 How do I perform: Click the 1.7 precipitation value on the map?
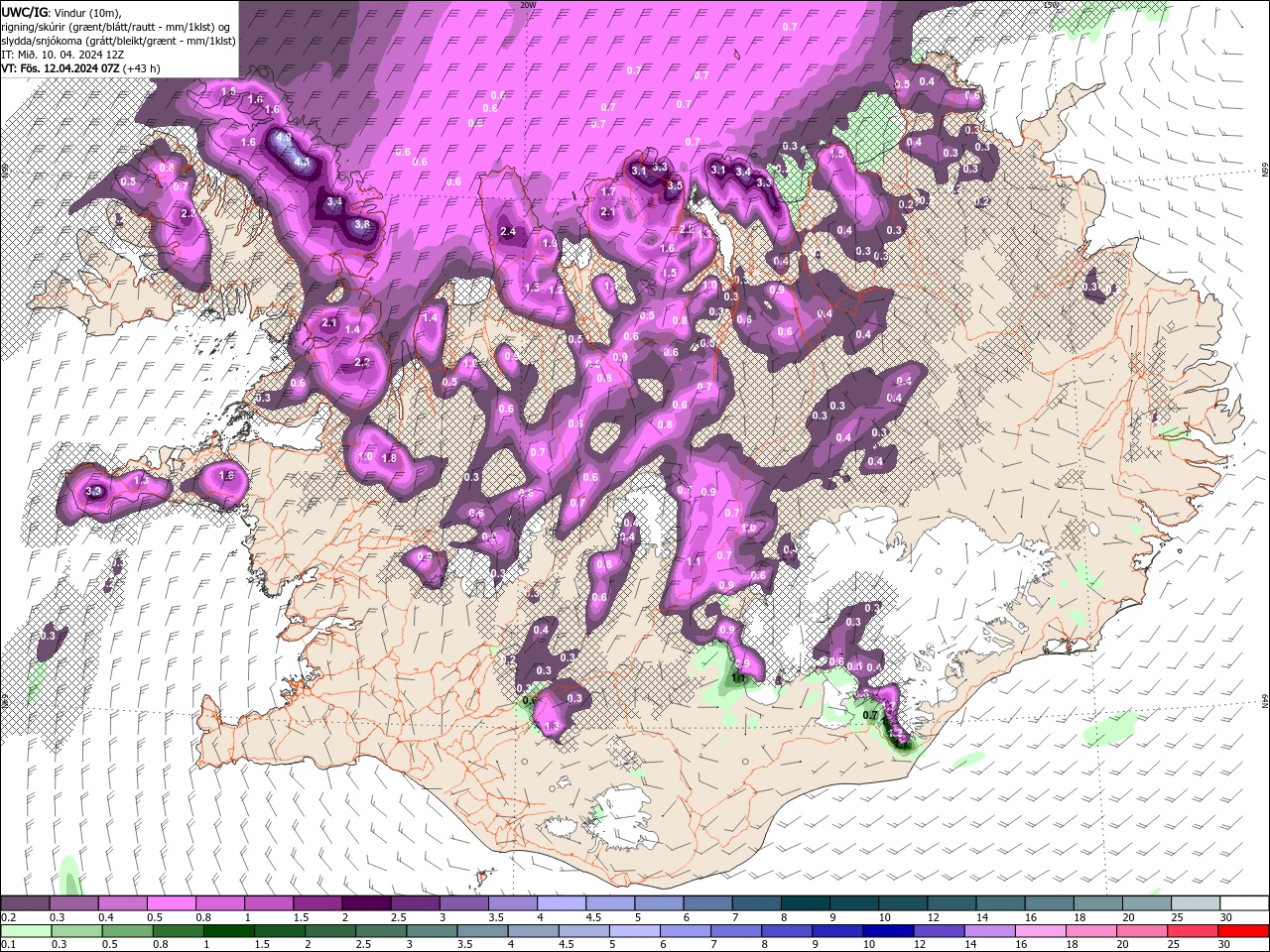click(x=609, y=191)
